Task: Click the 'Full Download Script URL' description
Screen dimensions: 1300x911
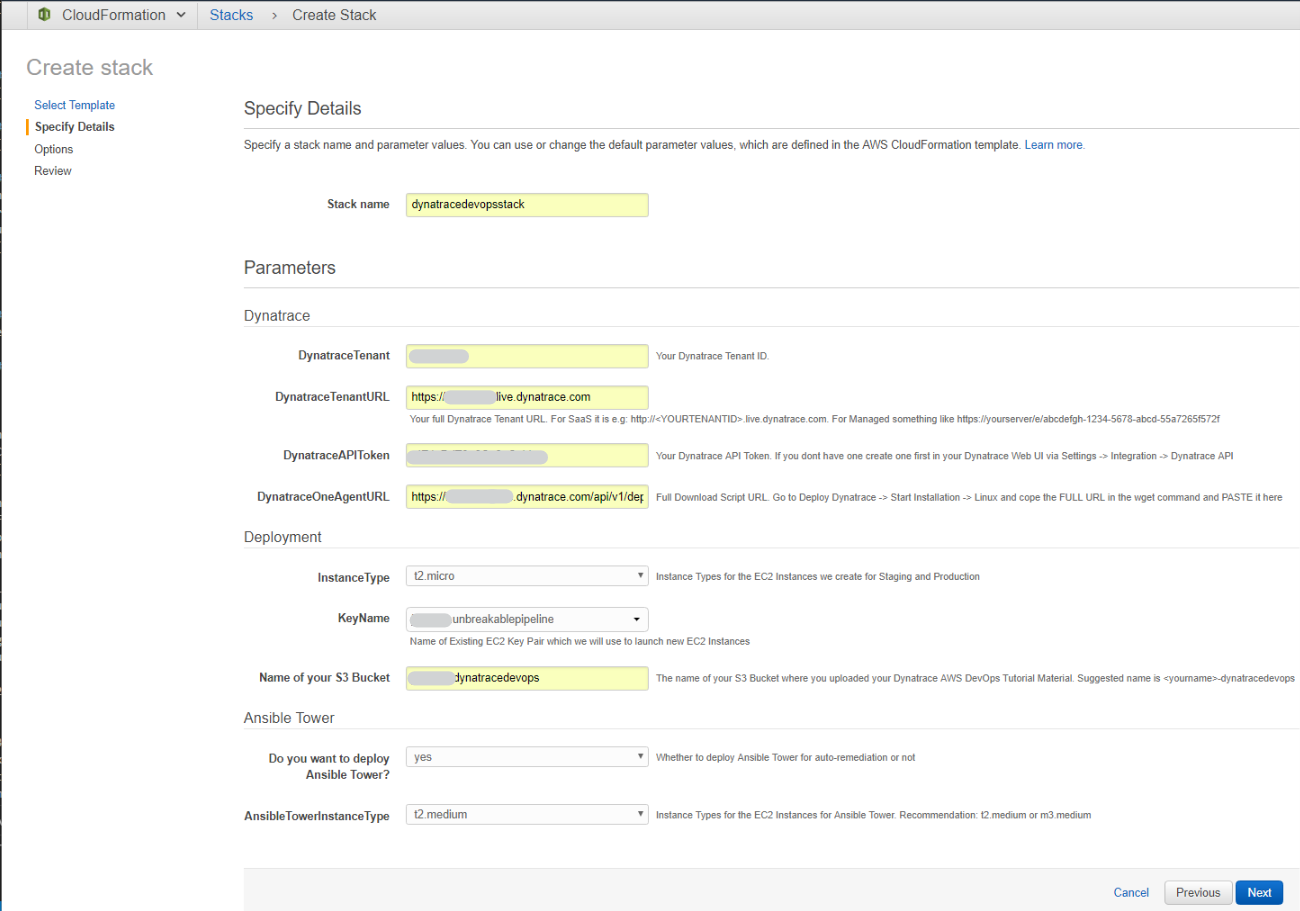Action: [969, 497]
